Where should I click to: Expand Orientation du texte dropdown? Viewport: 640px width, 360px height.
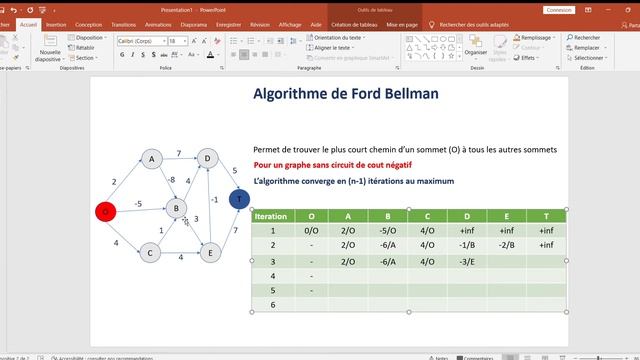click(336, 38)
